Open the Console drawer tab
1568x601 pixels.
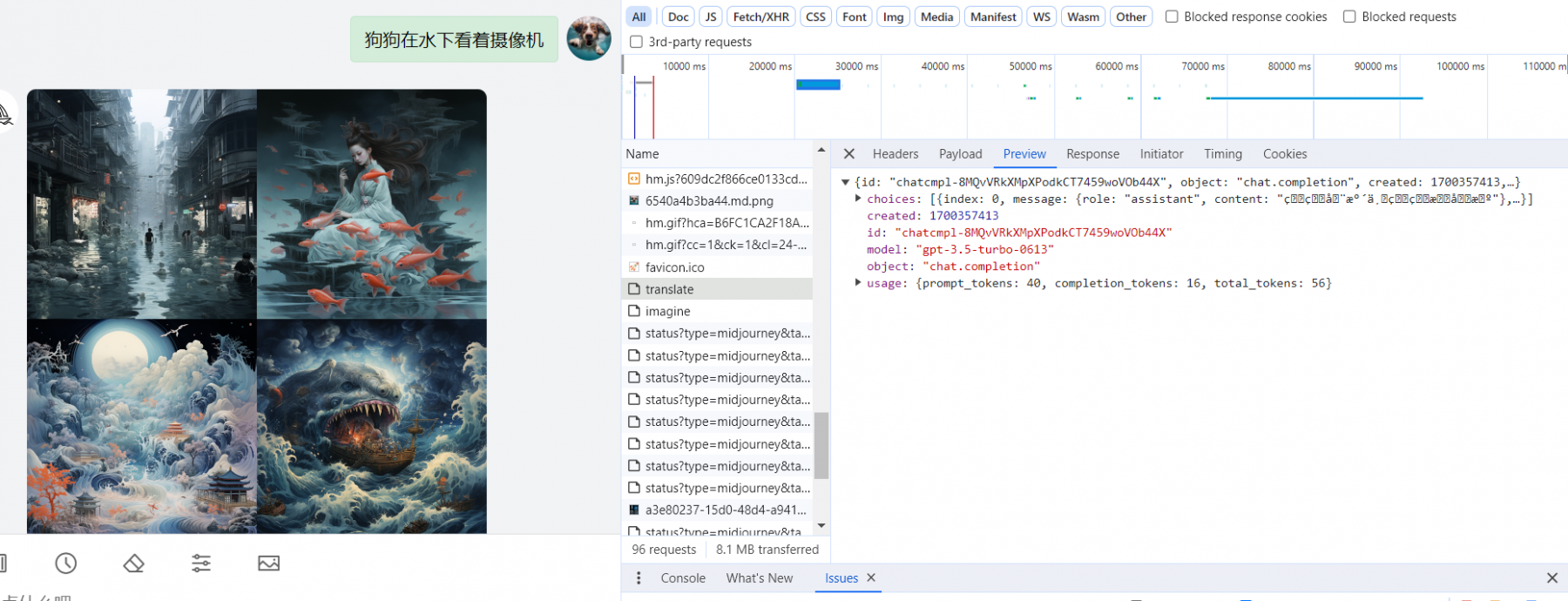[x=683, y=577]
